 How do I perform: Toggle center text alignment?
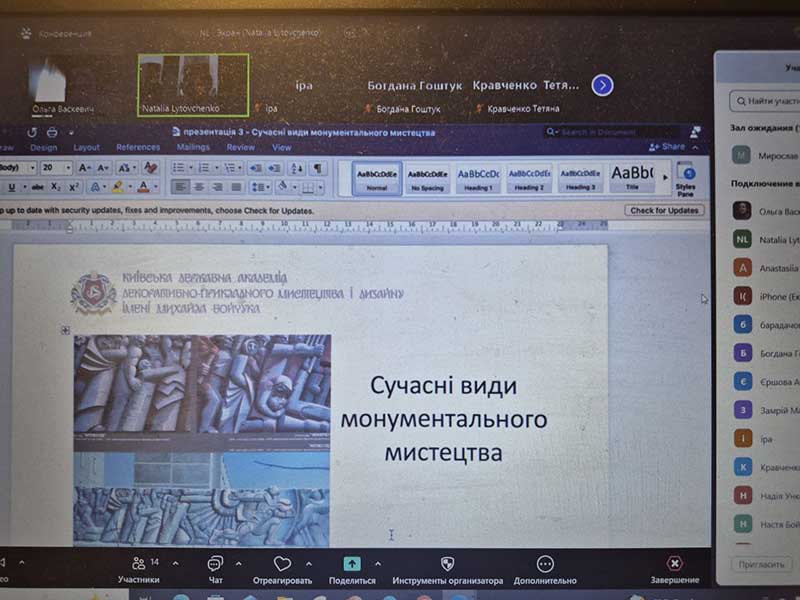(x=199, y=187)
